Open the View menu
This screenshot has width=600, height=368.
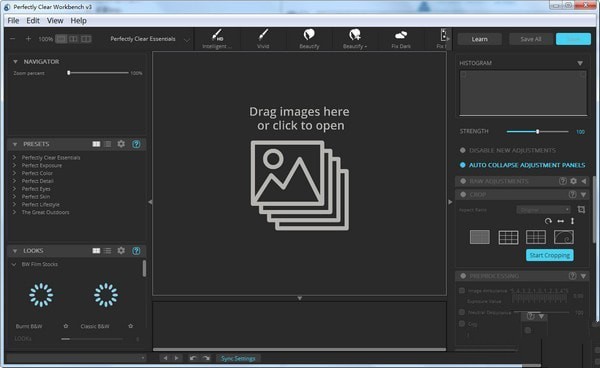coord(55,21)
